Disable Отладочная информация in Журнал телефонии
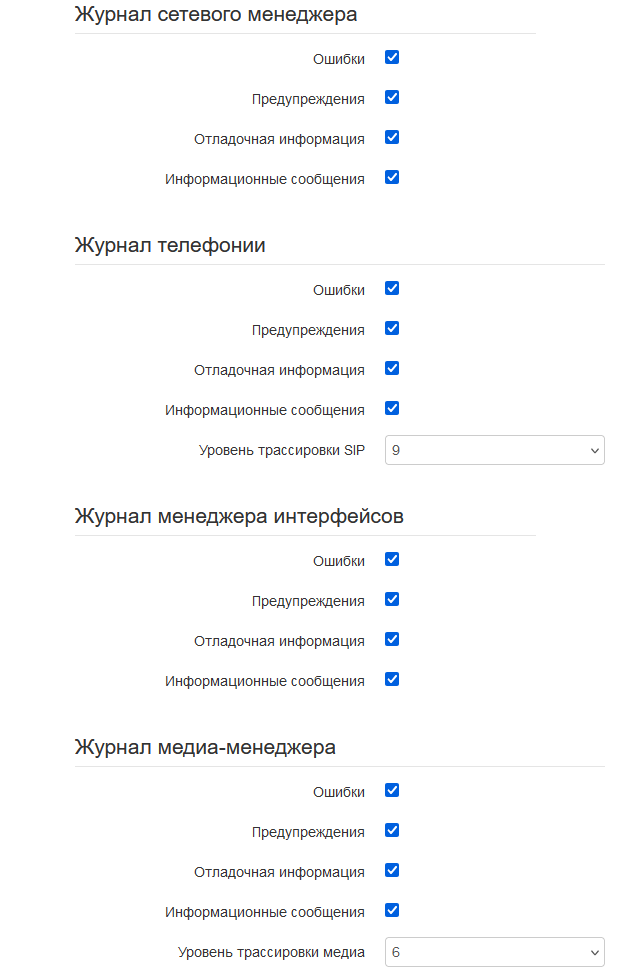 tap(392, 368)
